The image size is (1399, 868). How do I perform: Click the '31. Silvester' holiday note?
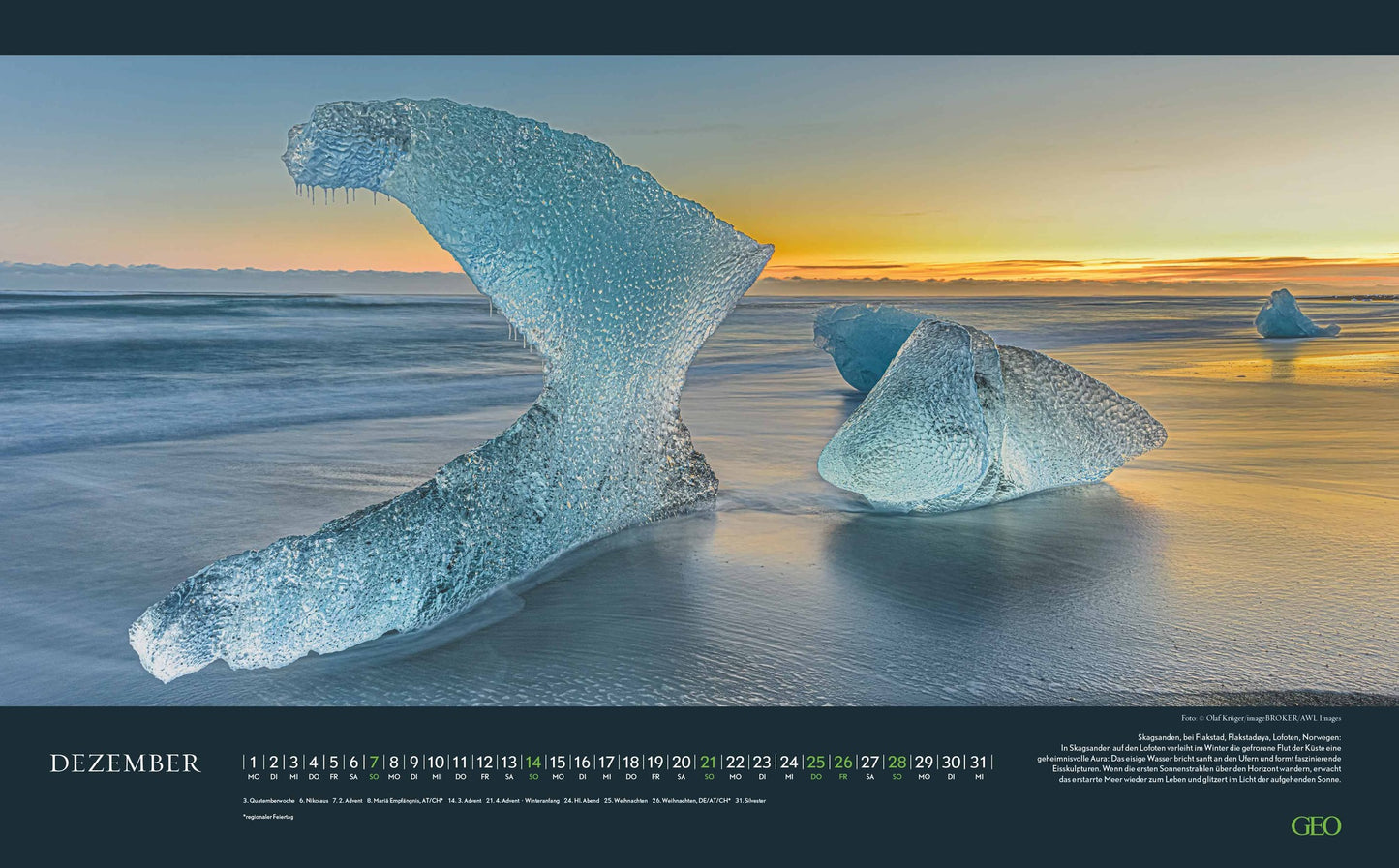pyautogui.click(x=750, y=801)
